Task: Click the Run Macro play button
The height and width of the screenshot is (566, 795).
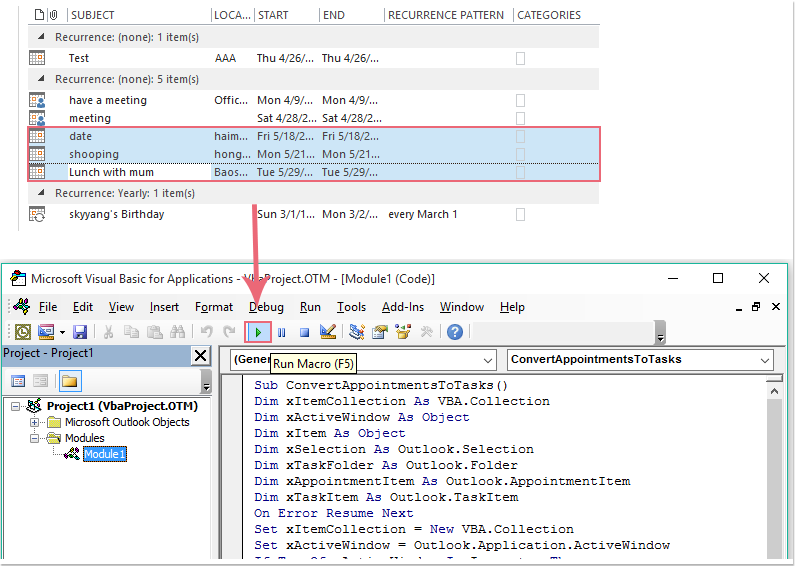Action: click(x=258, y=332)
